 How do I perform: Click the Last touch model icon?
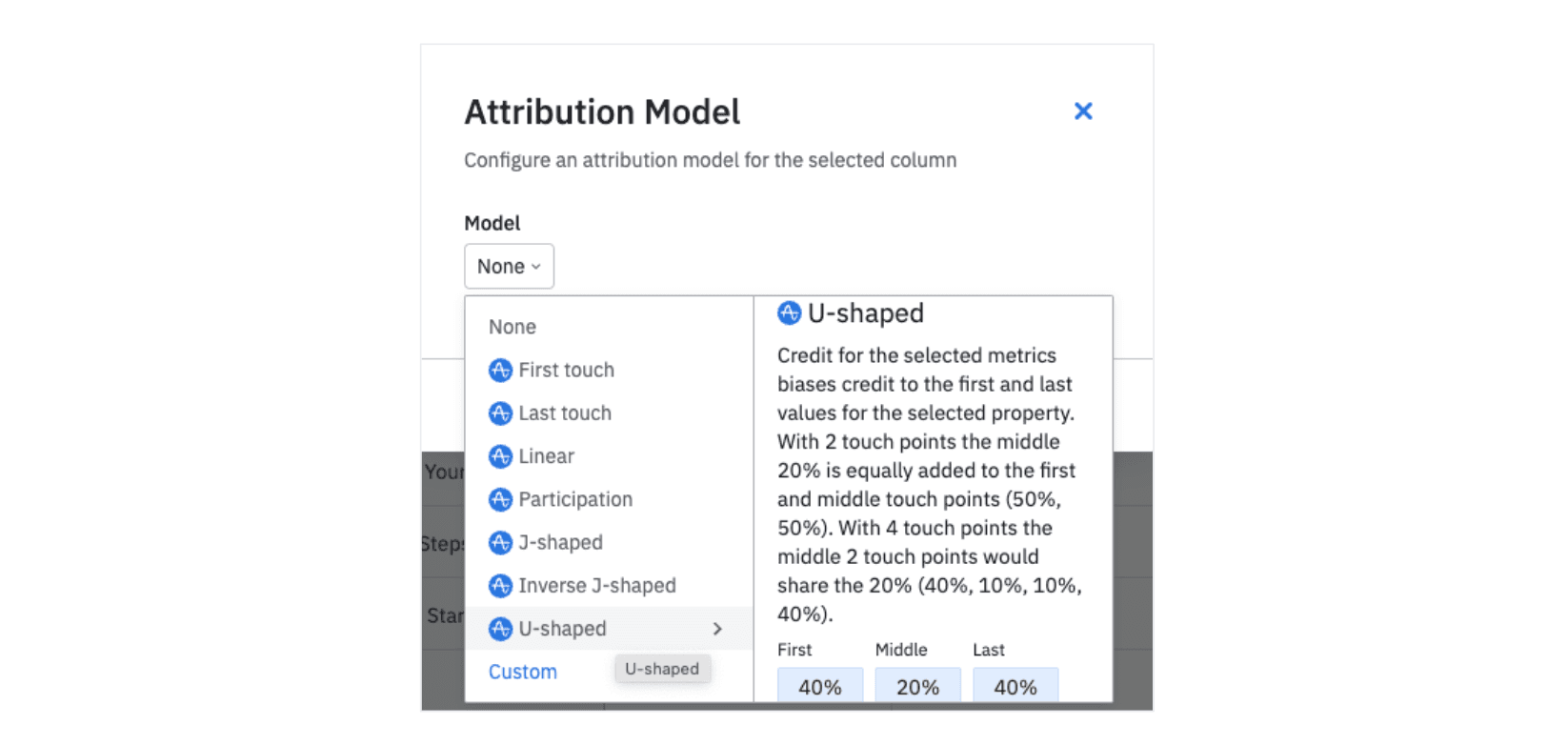(500, 413)
